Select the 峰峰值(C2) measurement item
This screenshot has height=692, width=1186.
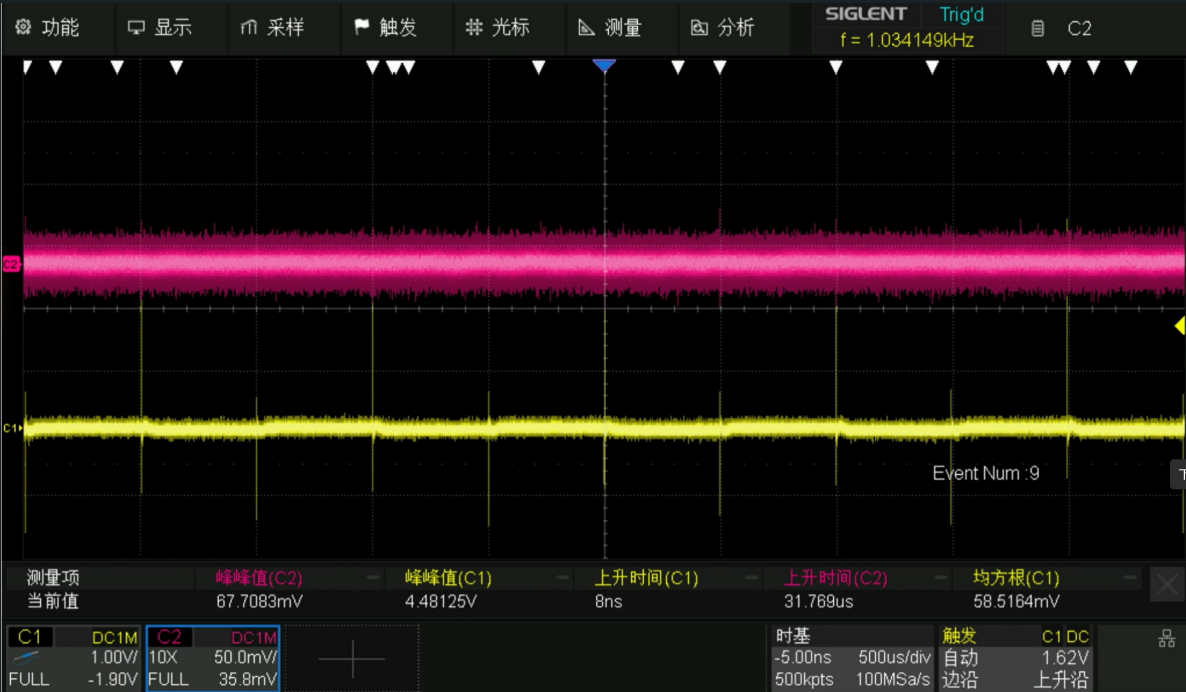(258, 578)
